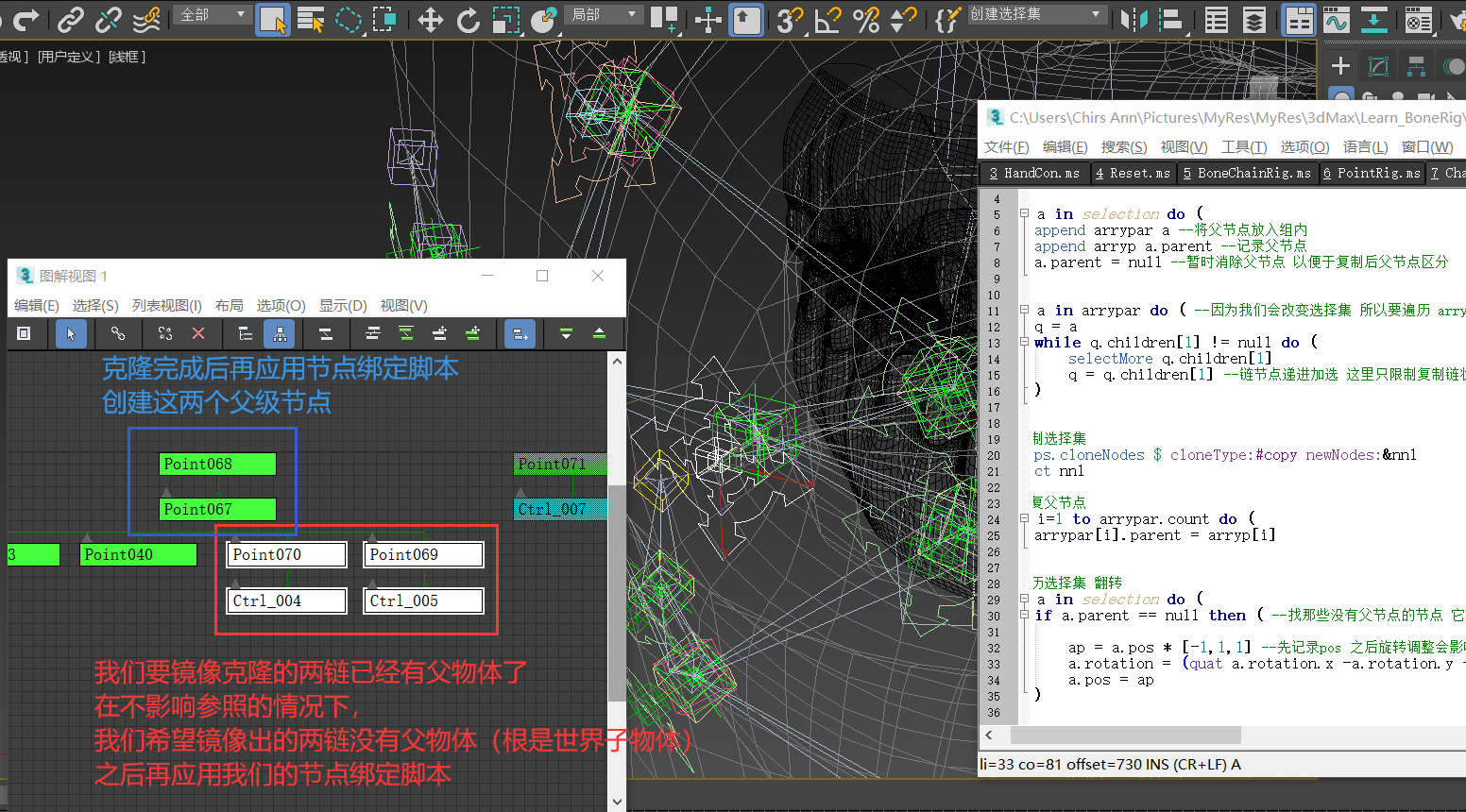The width and height of the screenshot is (1466, 812).
Task: Click the script editor horizontal scrollbar
Action: (x=1125, y=735)
